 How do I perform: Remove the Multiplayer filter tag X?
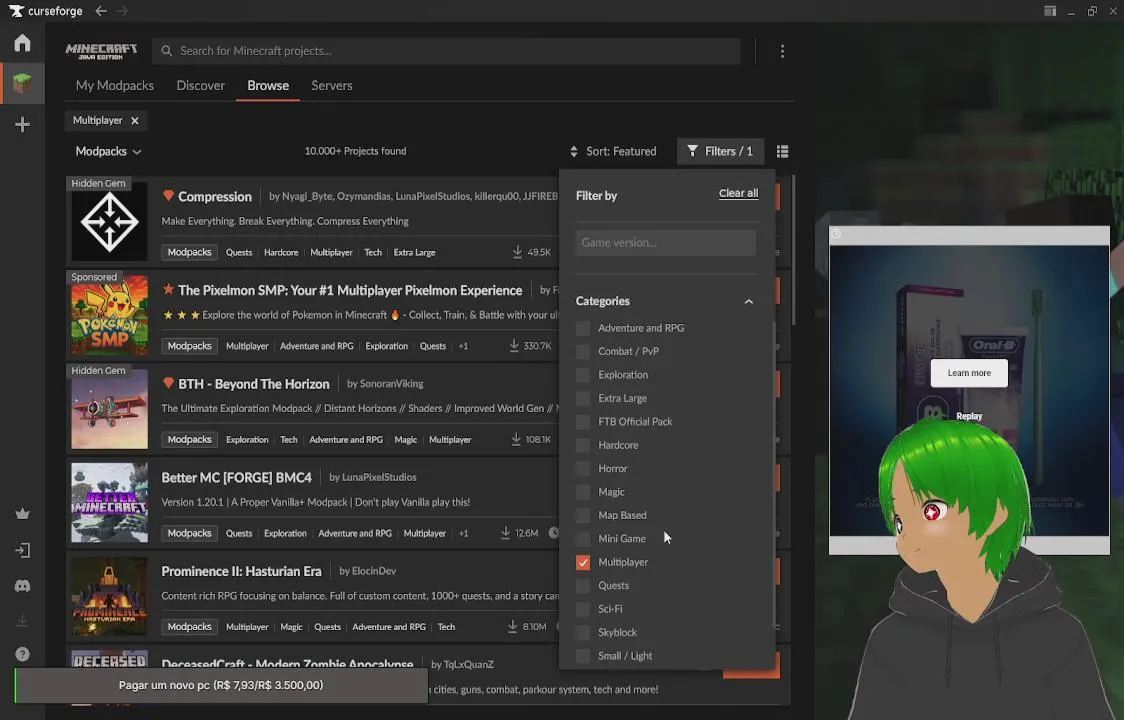(135, 120)
